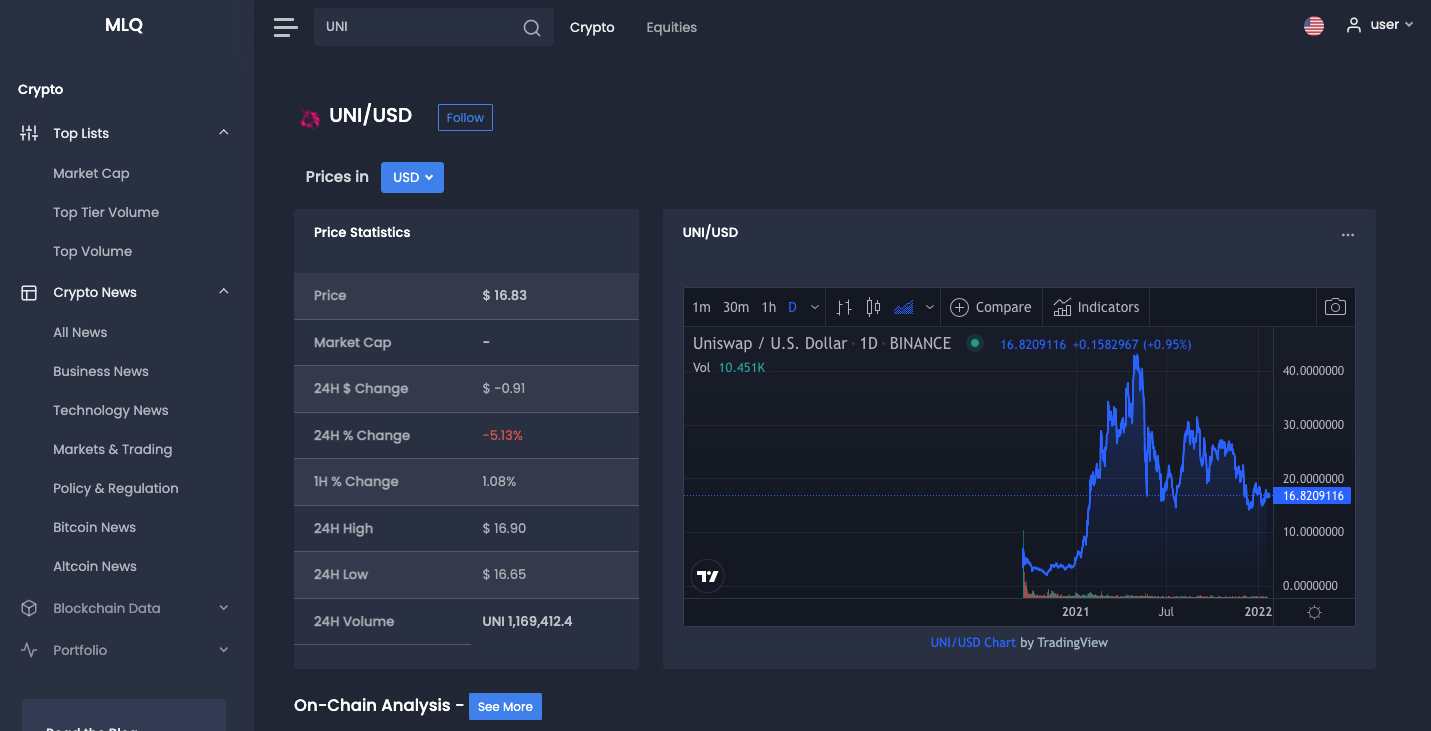
Task: Select the 1h chart interval
Action: 769,307
